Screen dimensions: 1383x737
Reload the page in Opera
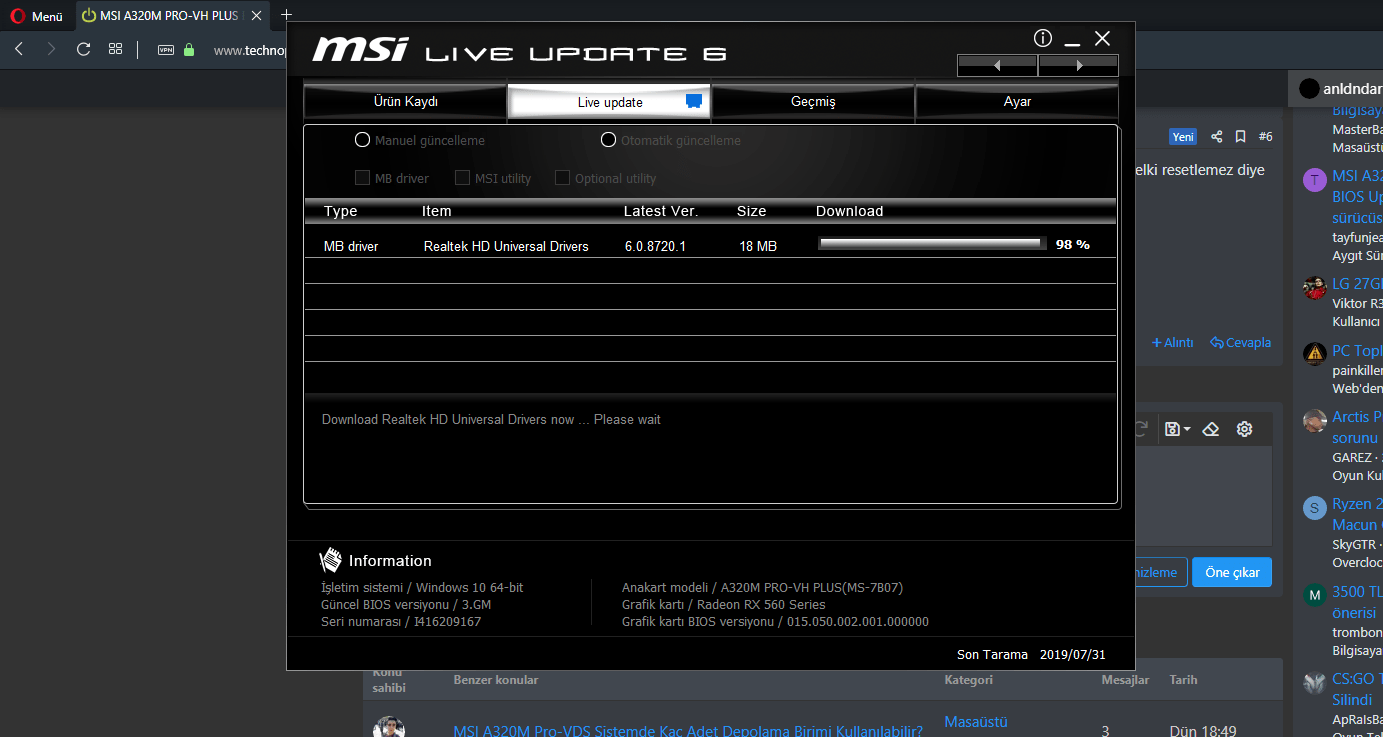pyautogui.click(x=83, y=49)
